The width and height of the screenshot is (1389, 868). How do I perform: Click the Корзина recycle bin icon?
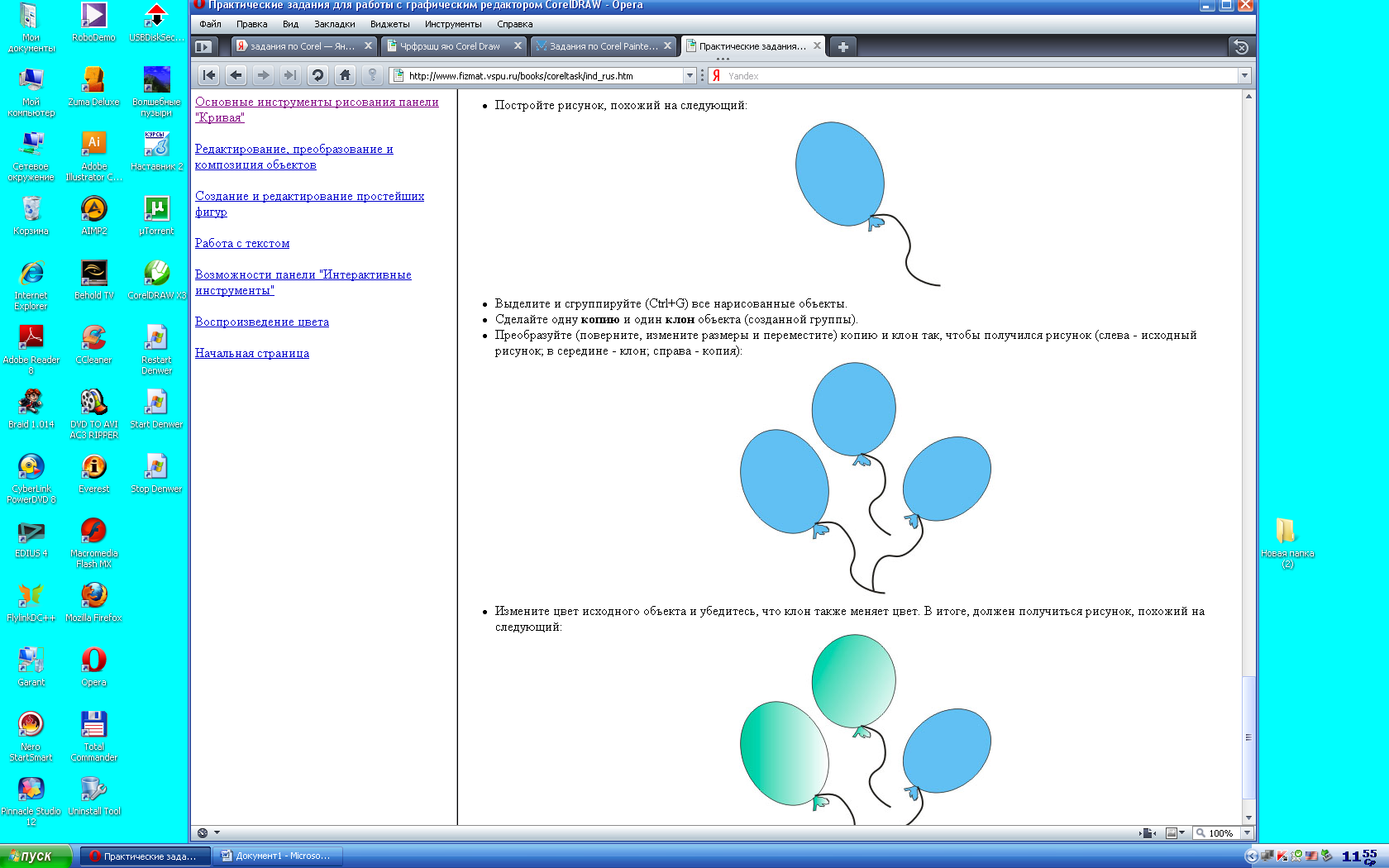pyautogui.click(x=31, y=215)
